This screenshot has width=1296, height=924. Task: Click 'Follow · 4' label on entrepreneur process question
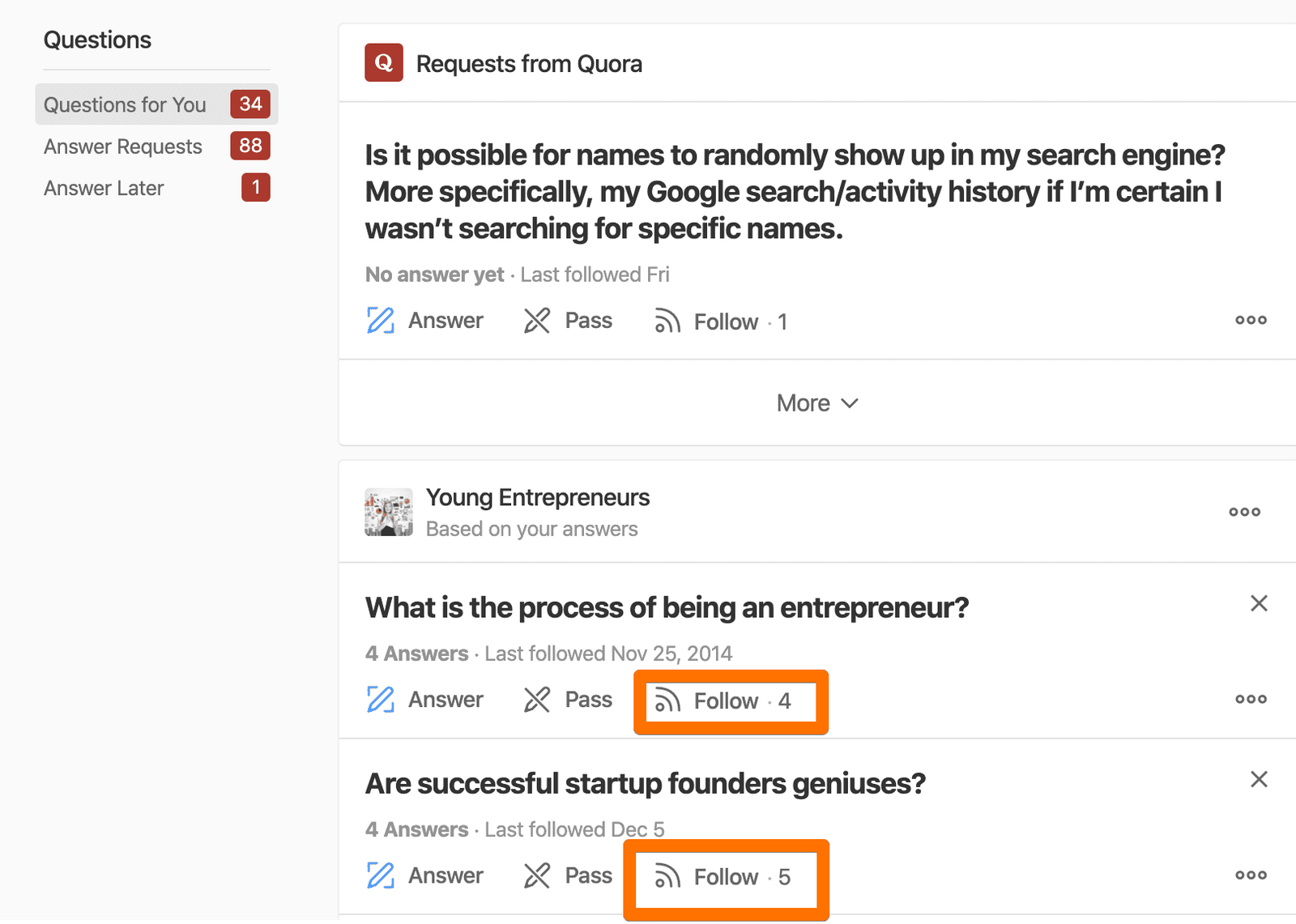(742, 701)
